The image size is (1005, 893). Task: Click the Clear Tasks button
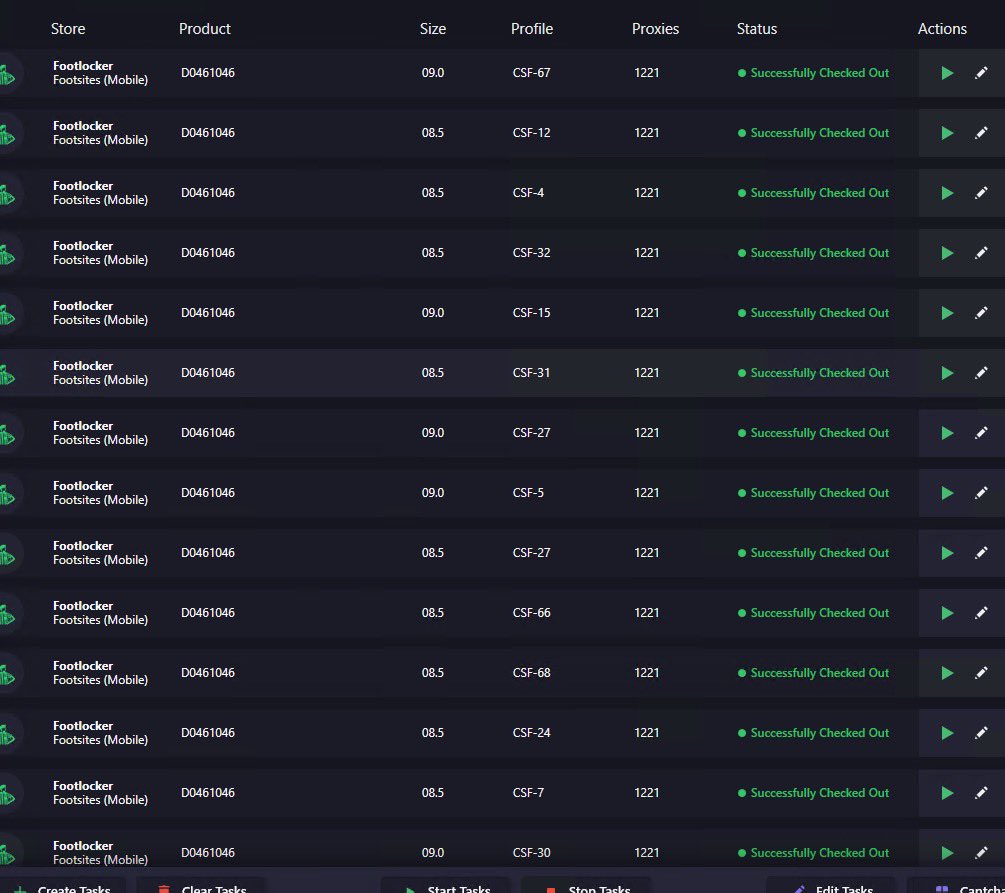pos(201,887)
